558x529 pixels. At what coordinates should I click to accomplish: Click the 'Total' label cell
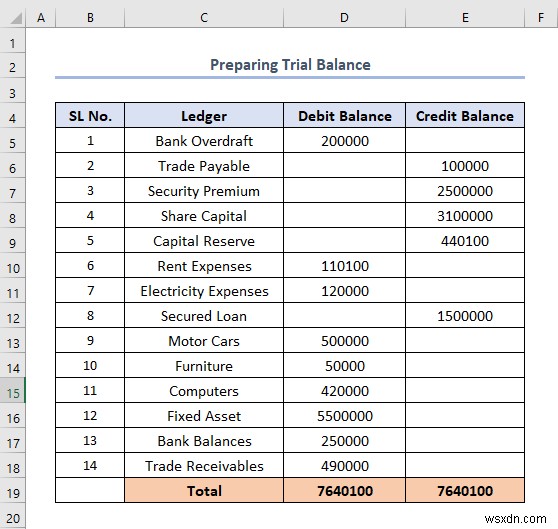click(x=204, y=491)
